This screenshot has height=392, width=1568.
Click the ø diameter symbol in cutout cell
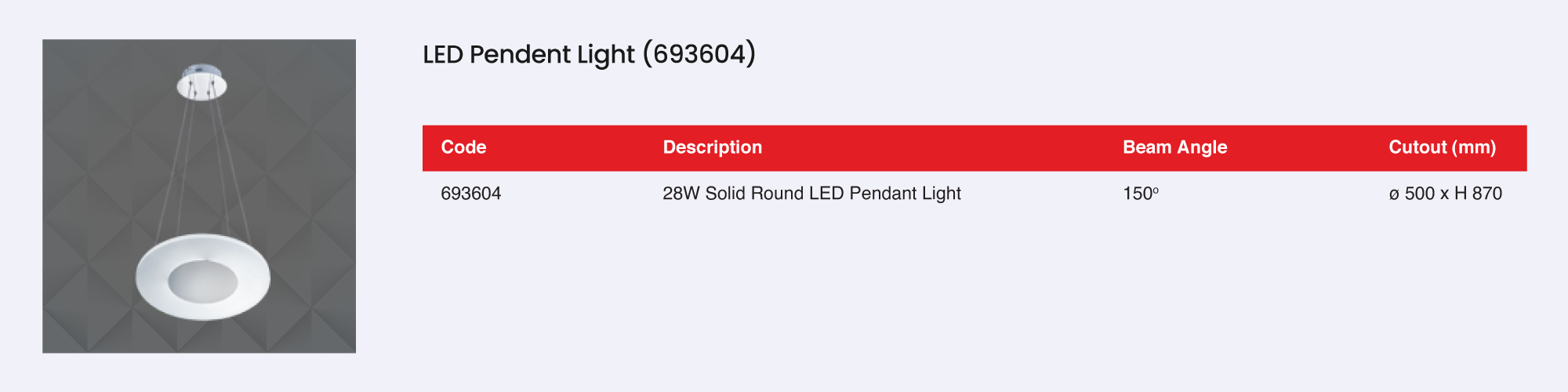click(1394, 194)
